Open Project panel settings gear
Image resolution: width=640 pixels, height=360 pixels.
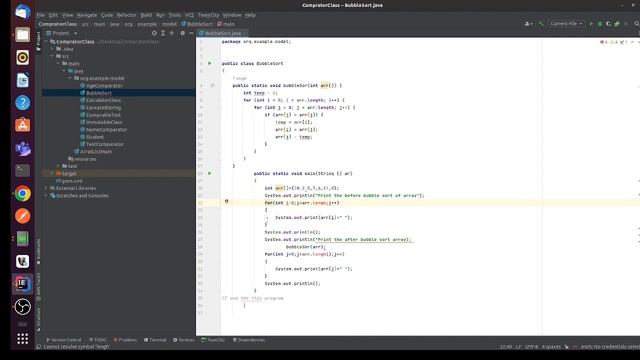click(182, 33)
